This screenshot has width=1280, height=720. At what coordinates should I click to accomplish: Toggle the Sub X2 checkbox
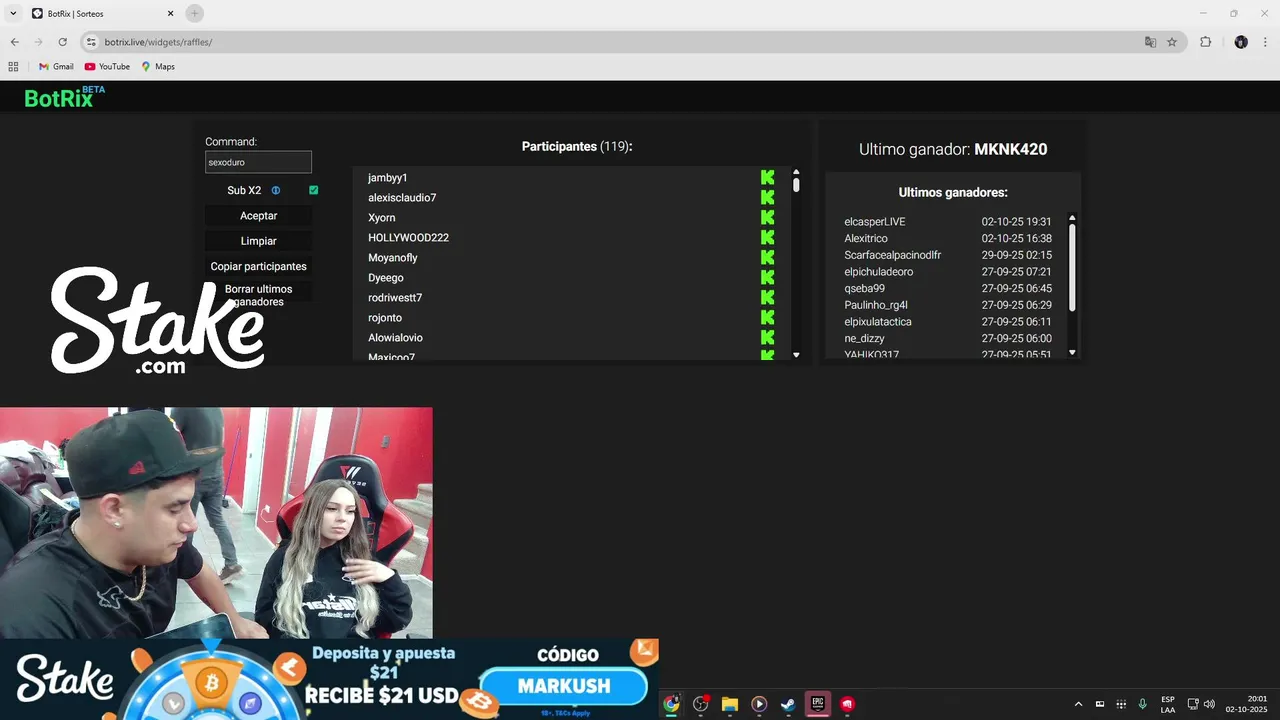tap(314, 190)
